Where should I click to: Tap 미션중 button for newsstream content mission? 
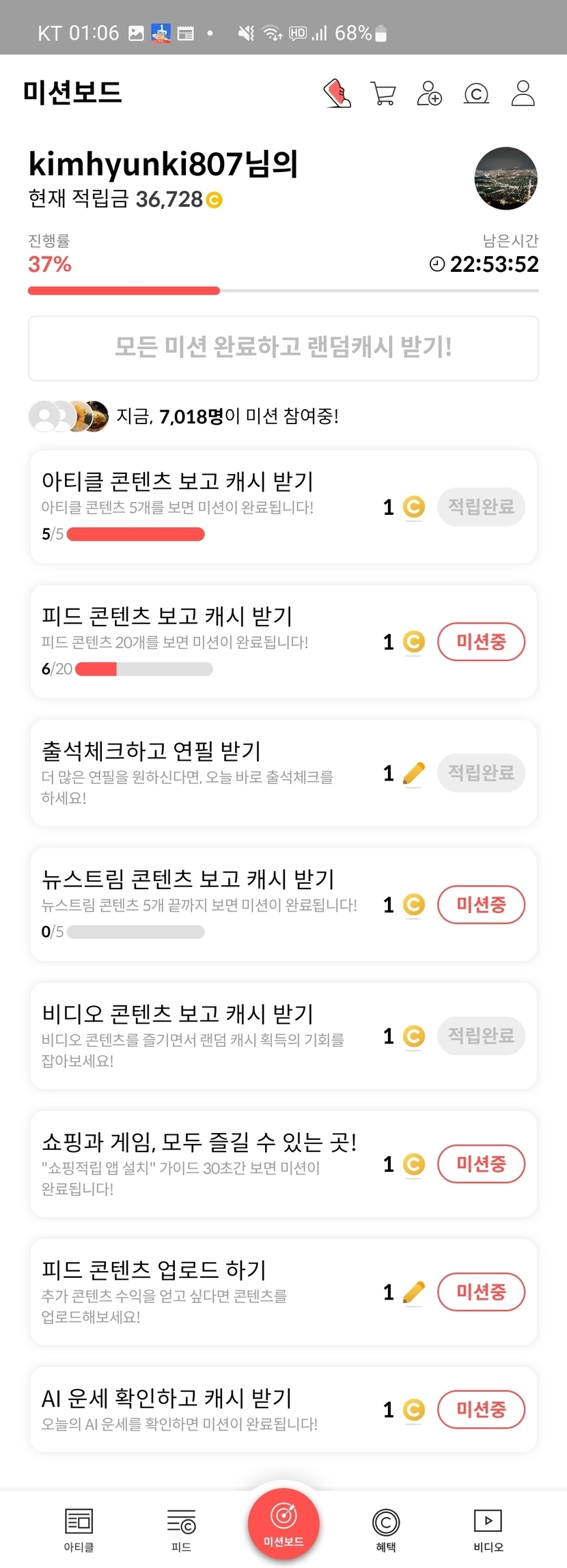[x=481, y=904]
